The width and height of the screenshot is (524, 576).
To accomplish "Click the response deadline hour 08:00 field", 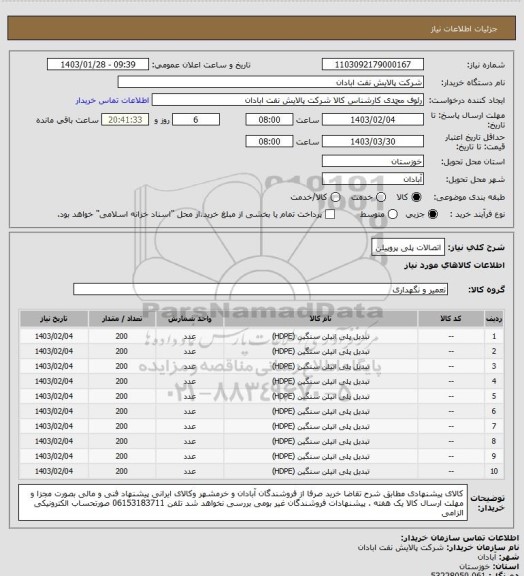I will pos(269,120).
